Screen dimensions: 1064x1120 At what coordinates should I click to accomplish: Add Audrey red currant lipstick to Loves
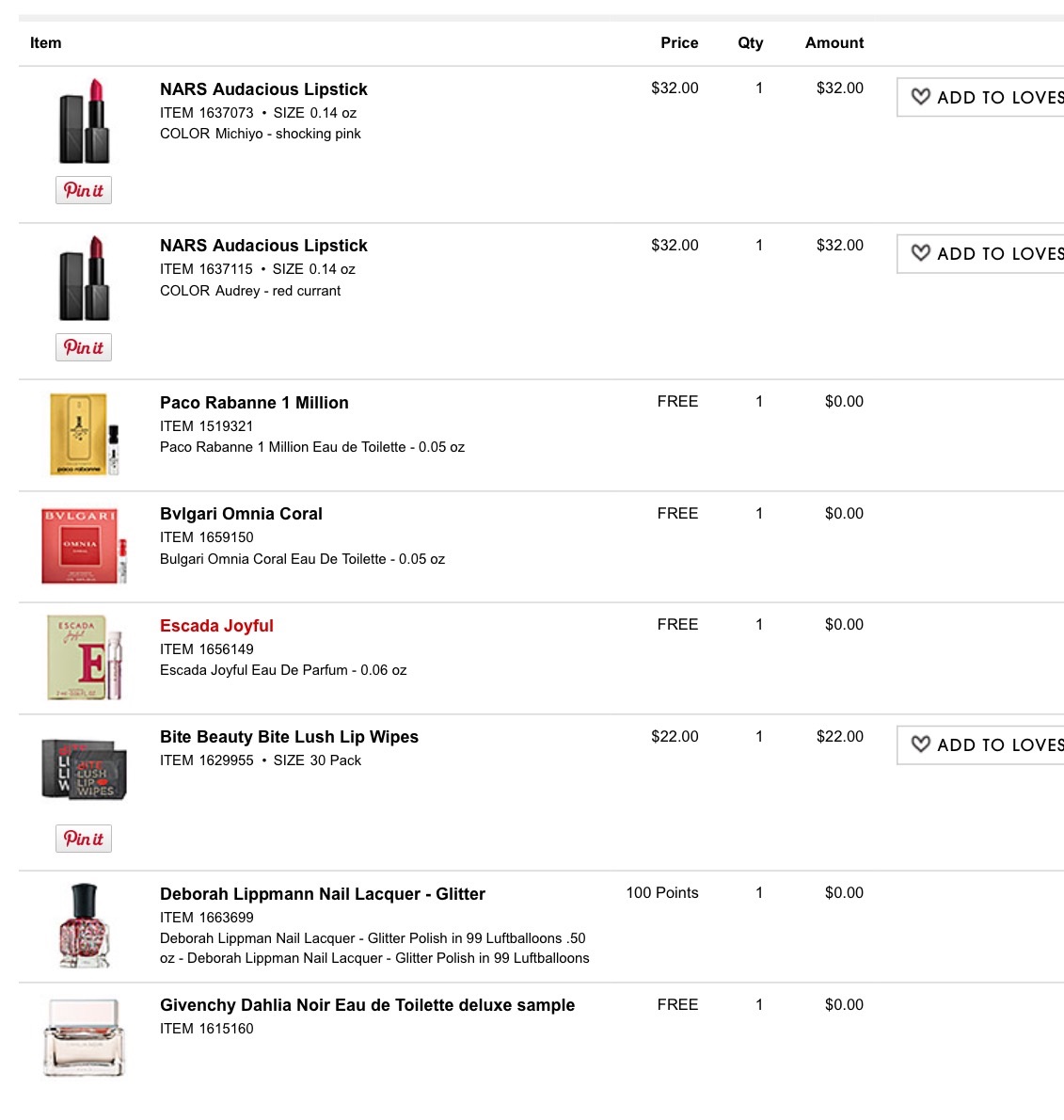pos(980,253)
